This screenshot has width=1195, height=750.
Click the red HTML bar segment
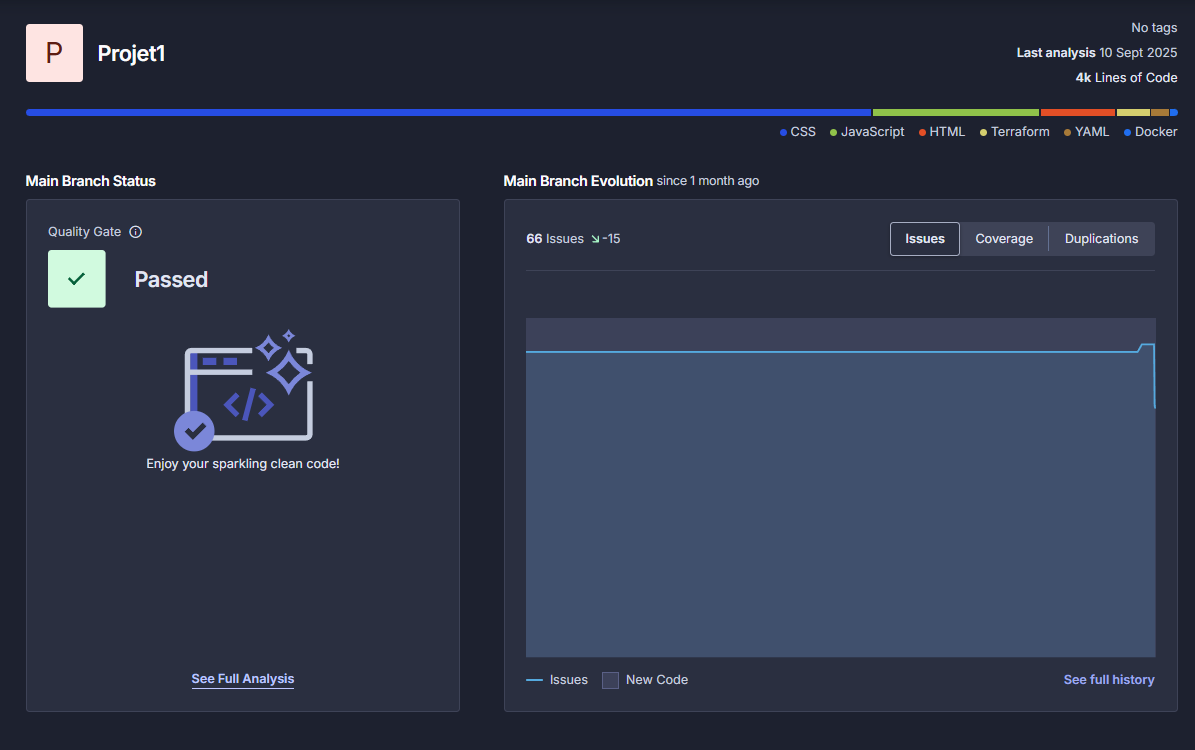tap(1077, 113)
